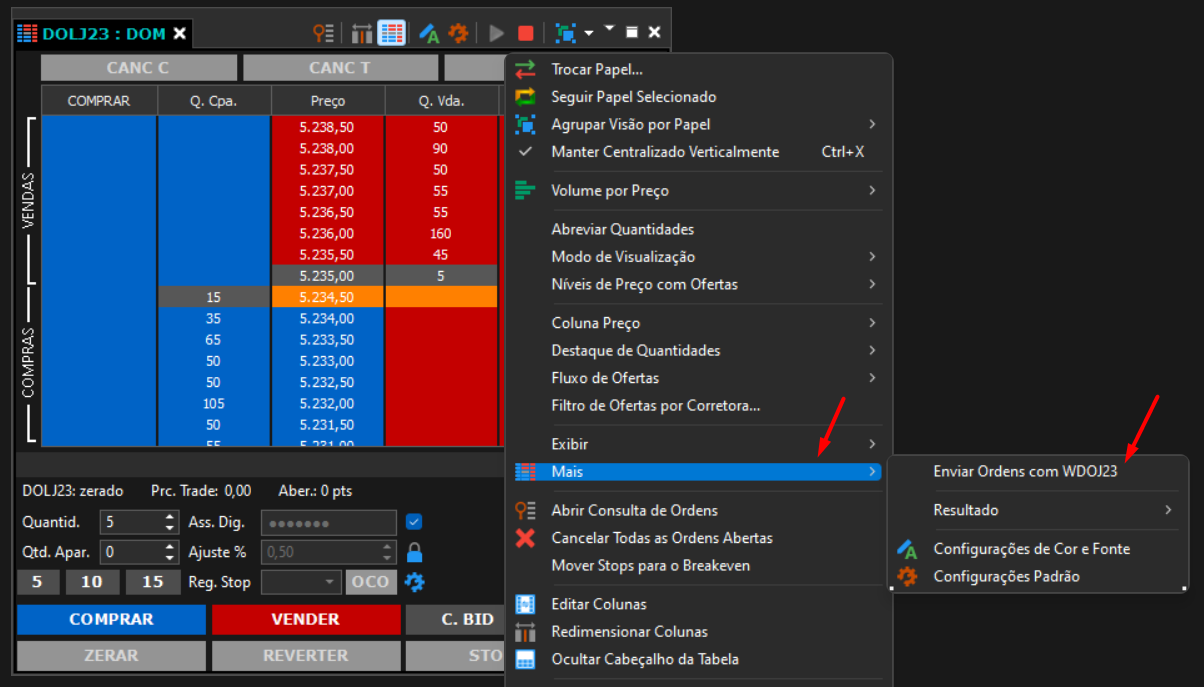Image resolution: width=1204 pixels, height=687 pixels.
Task: Expand the Resultado submenu
Action: pyautogui.click(x=1037, y=510)
